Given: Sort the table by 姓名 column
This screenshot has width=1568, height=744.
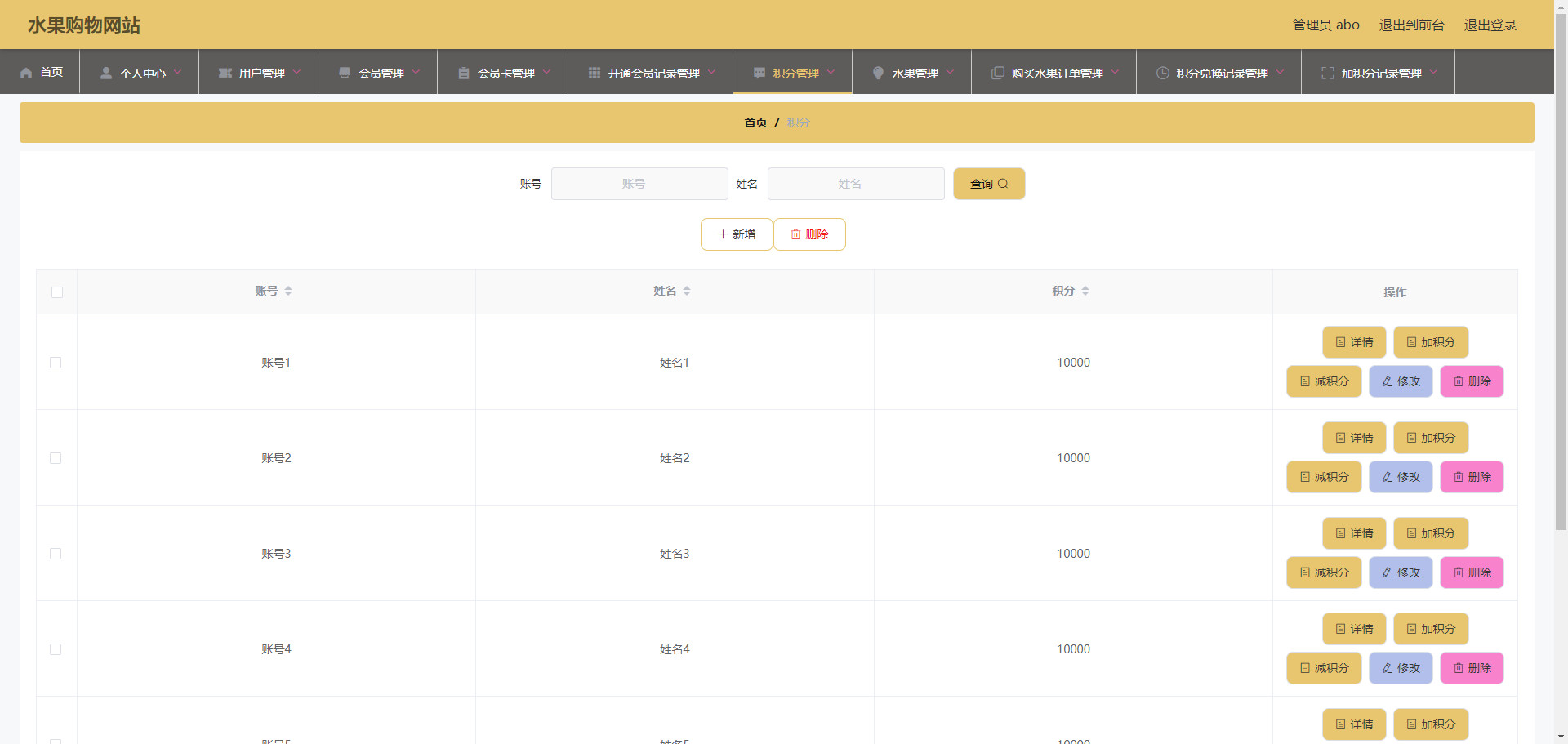Looking at the screenshot, I should tap(687, 291).
